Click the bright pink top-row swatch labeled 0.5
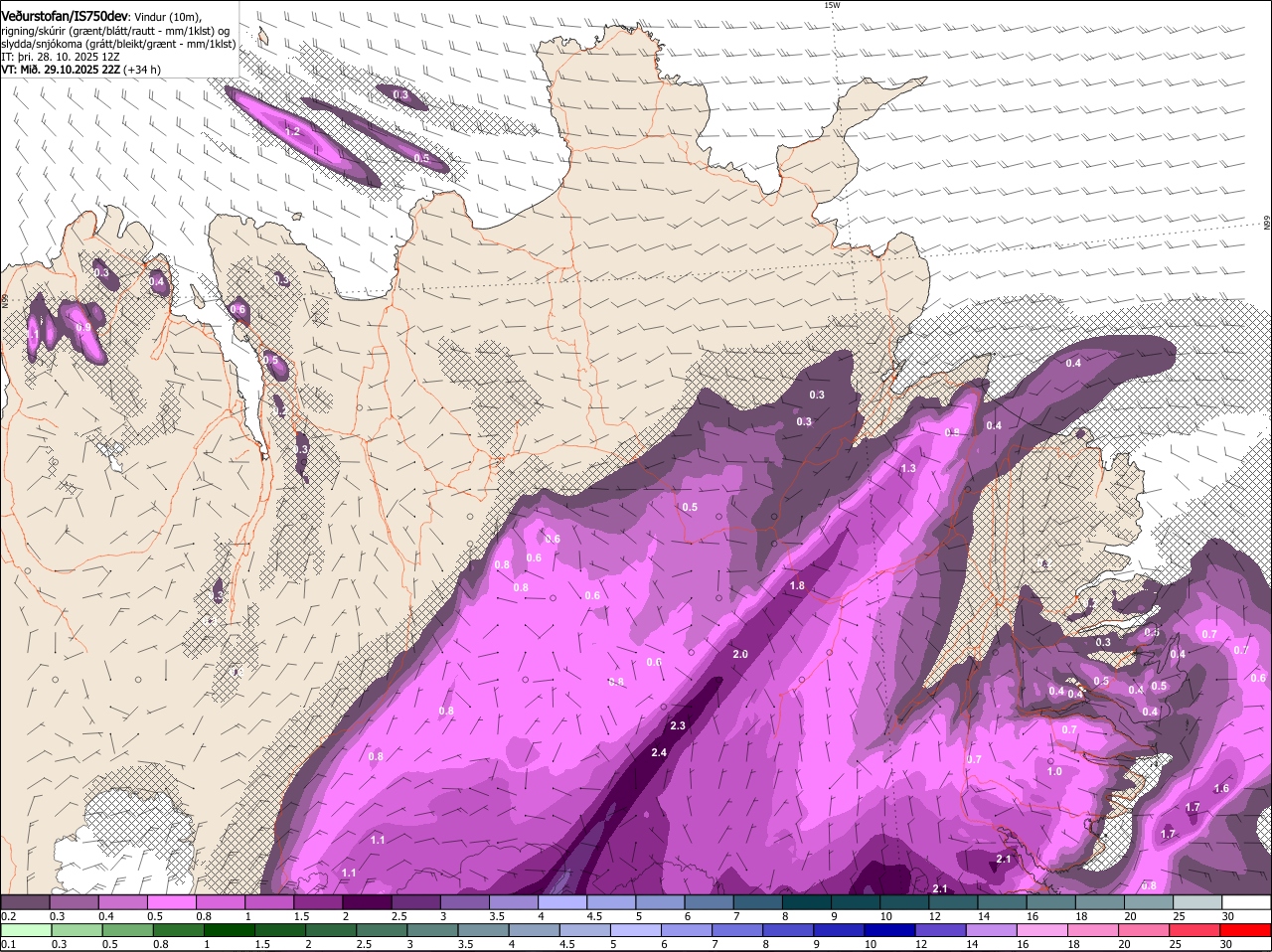The height and width of the screenshot is (952, 1272). (171, 902)
